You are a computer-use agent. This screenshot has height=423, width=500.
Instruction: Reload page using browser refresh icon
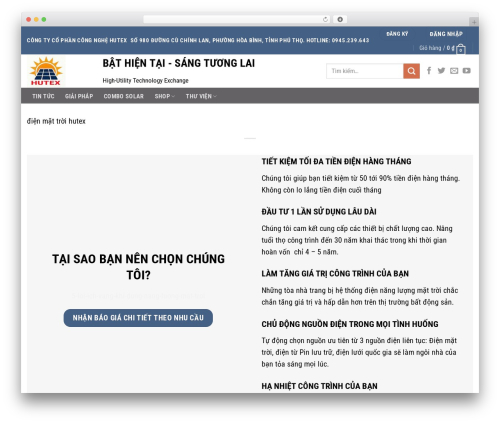(325, 19)
